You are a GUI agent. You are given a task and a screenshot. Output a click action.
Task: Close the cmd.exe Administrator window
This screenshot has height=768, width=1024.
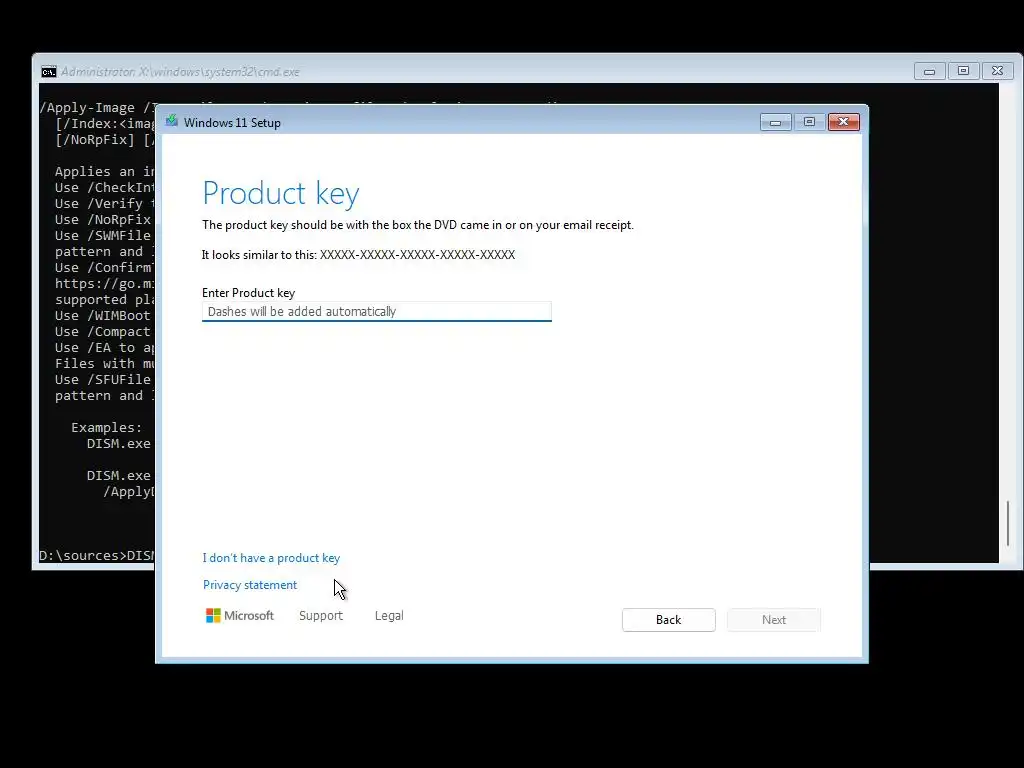(x=997, y=71)
